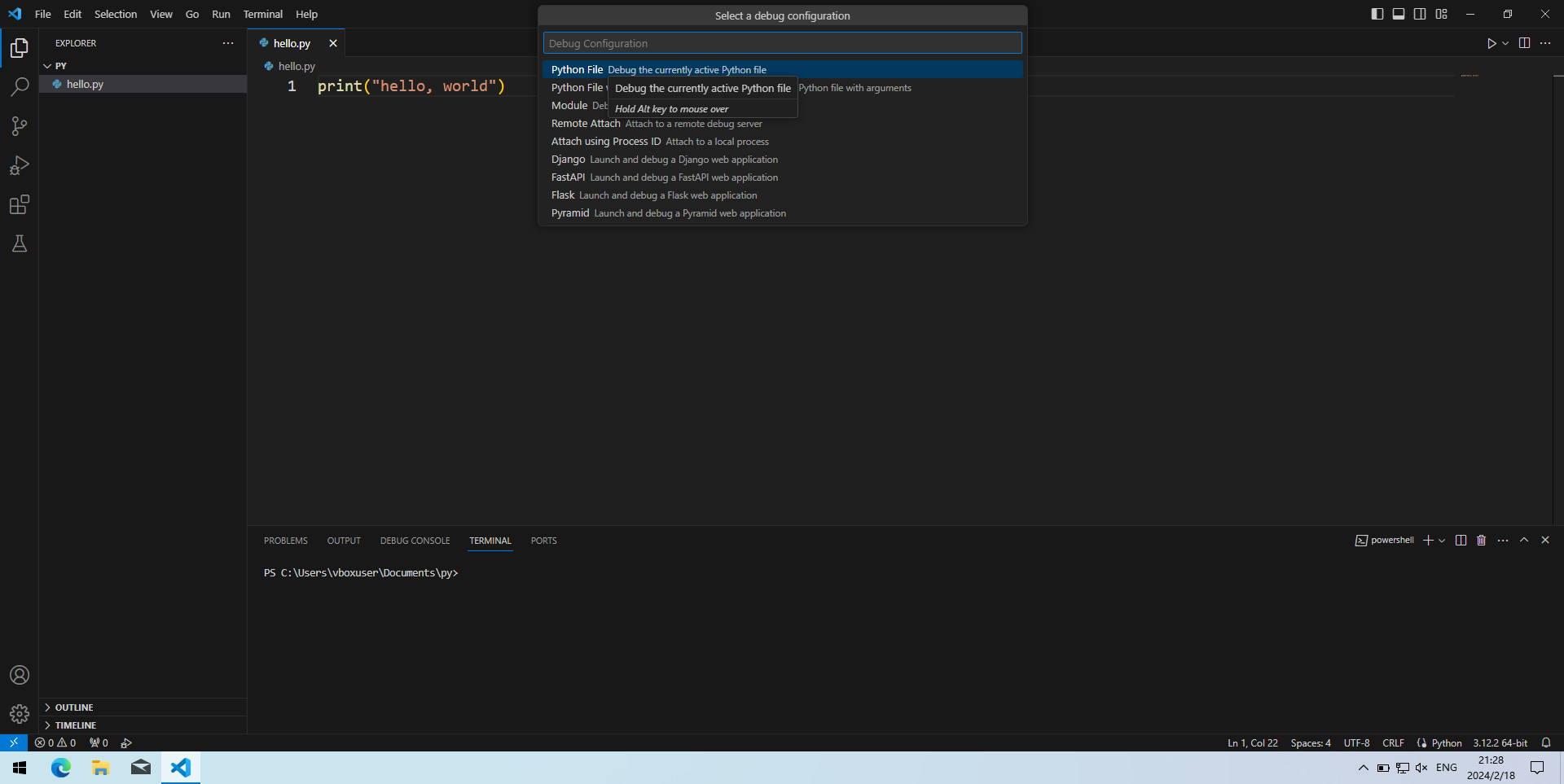Open editor More Actions ellipsis

click(1545, 43)
